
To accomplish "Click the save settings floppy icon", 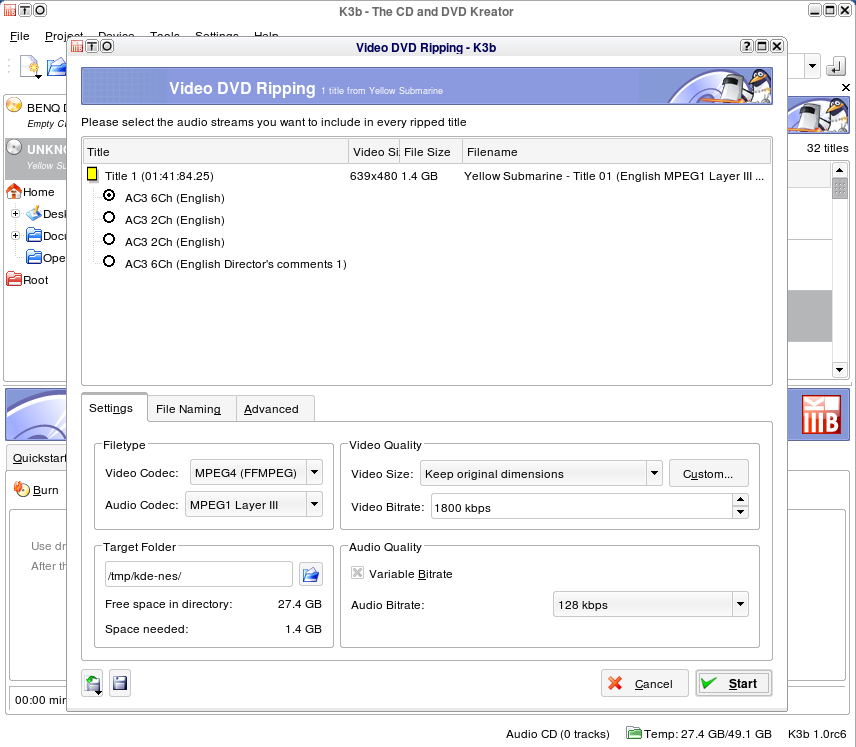I will [120, 684].
